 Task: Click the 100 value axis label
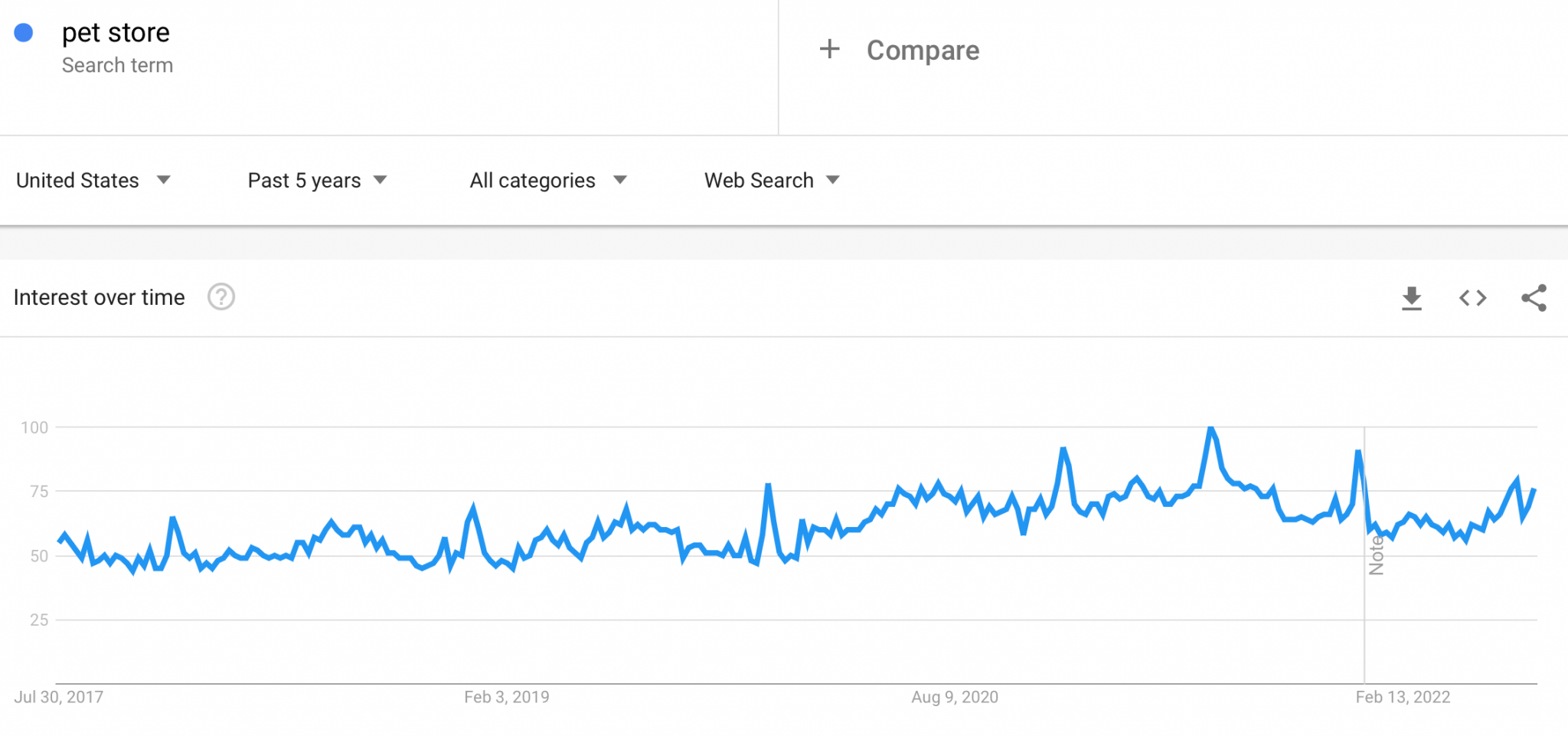point(34,427)
